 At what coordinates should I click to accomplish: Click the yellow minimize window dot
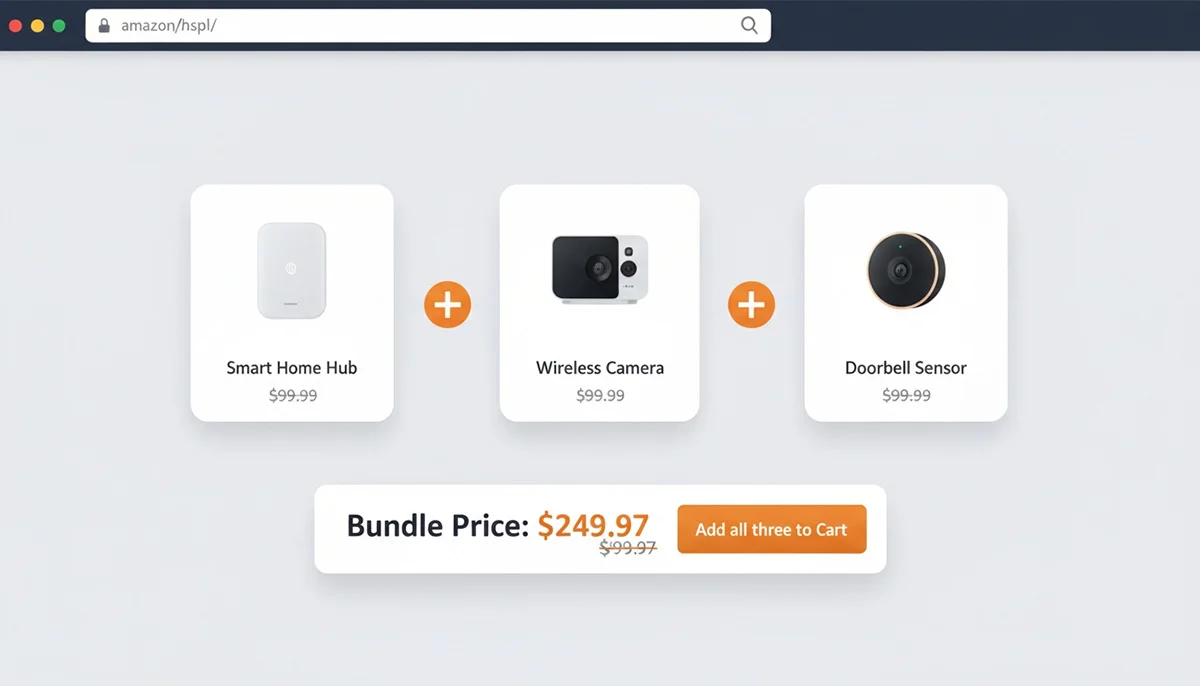[37, 26]
